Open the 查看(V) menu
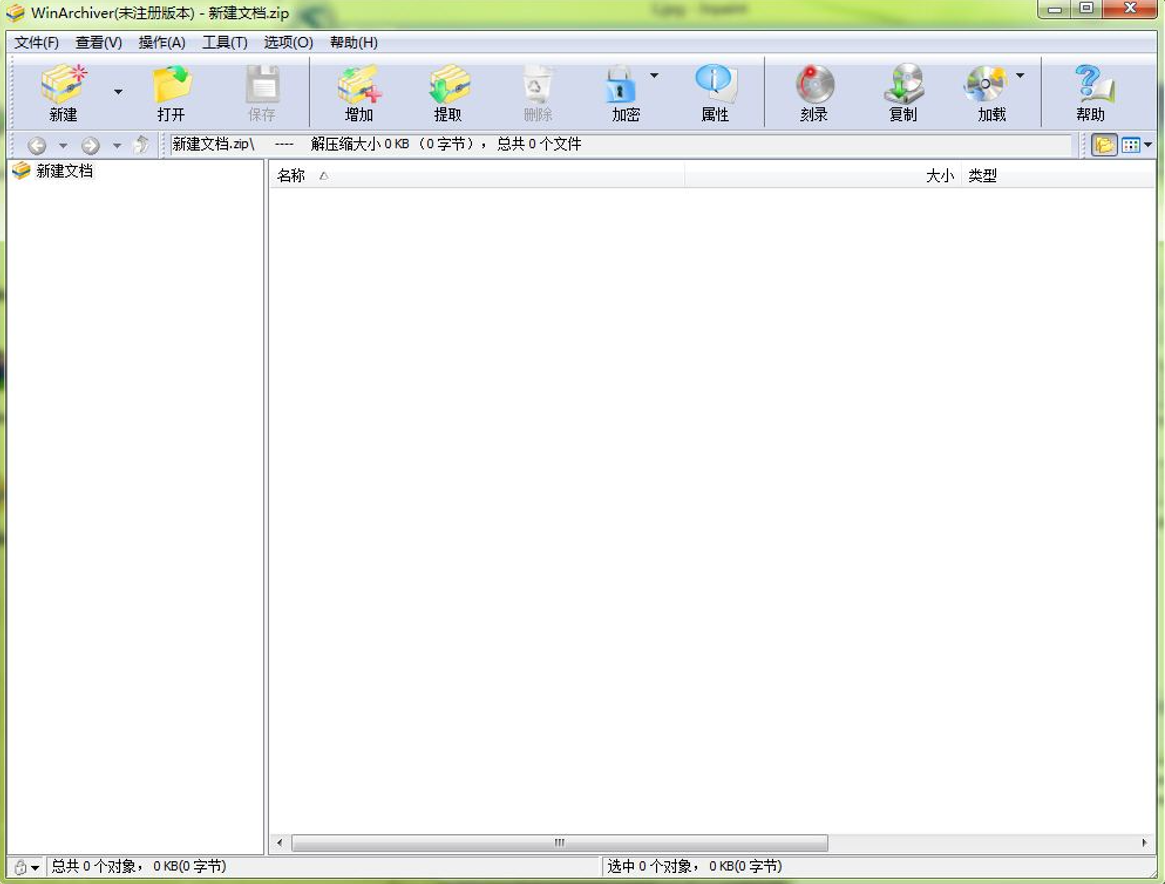 pyautogui.click(x=99, y=42)
